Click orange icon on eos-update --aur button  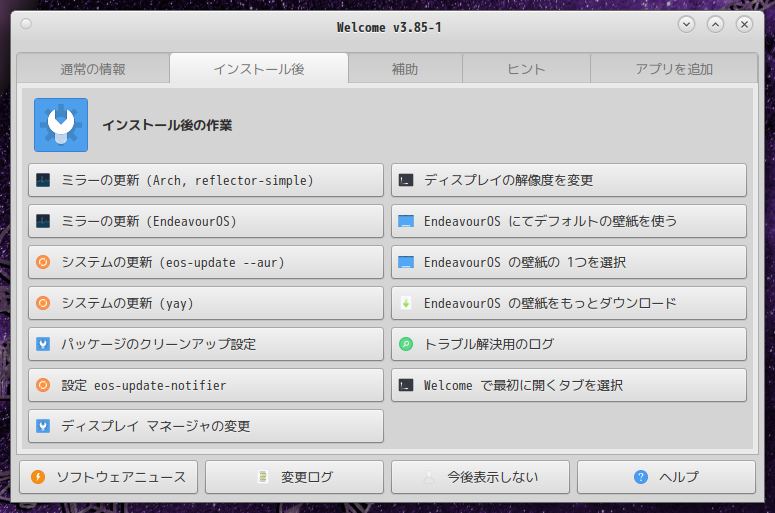coord(43,262)
